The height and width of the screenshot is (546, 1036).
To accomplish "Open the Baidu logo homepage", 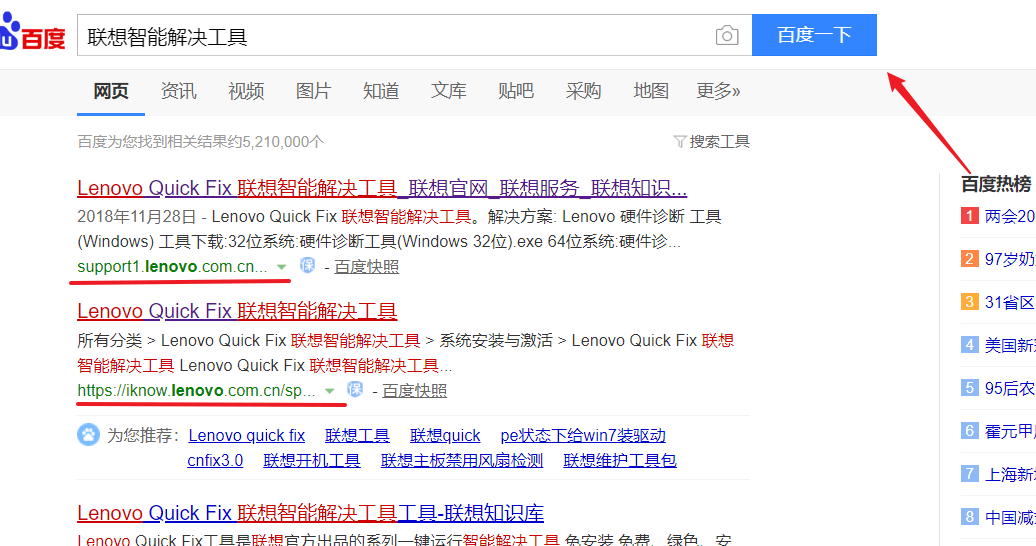I will (x=32, y=33).
